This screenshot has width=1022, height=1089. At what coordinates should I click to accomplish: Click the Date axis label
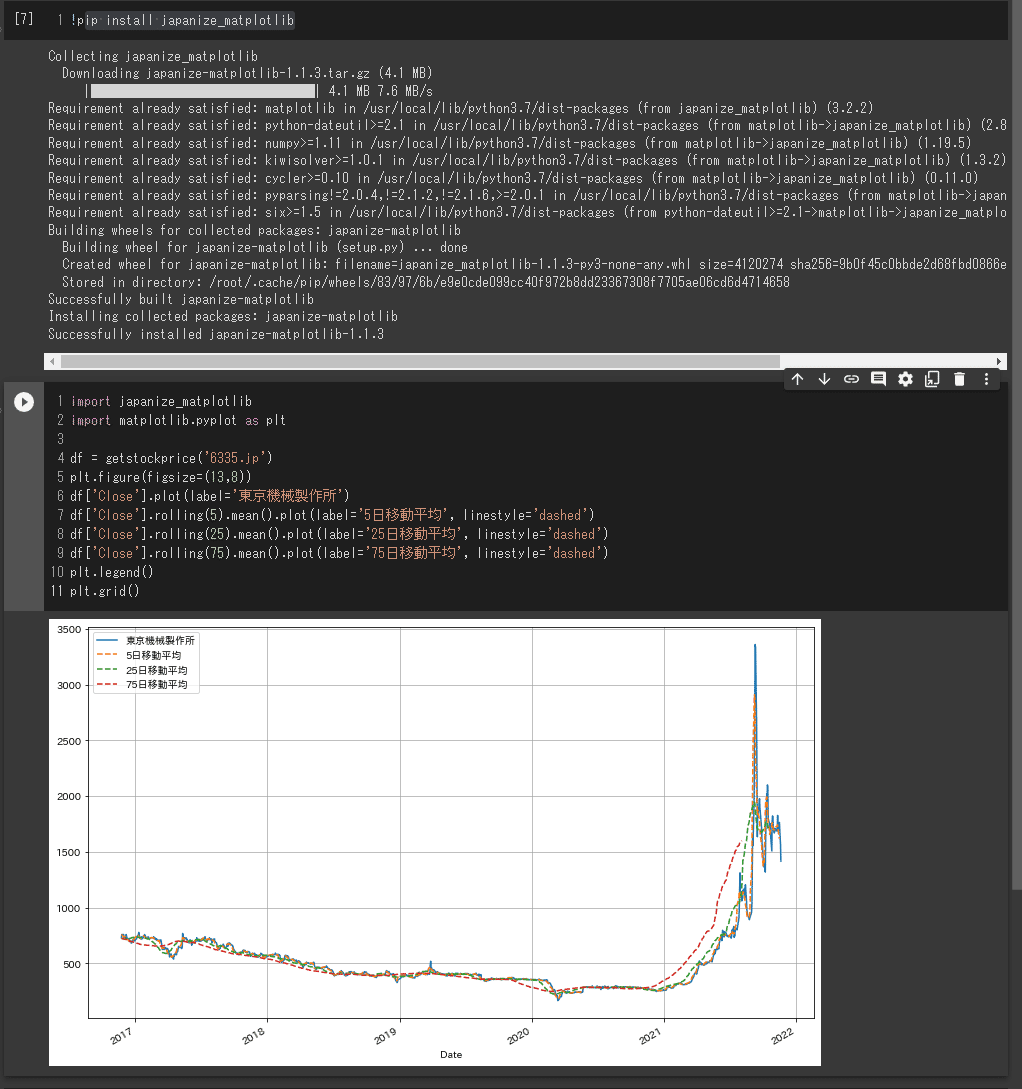click(x=451, y=1054)
